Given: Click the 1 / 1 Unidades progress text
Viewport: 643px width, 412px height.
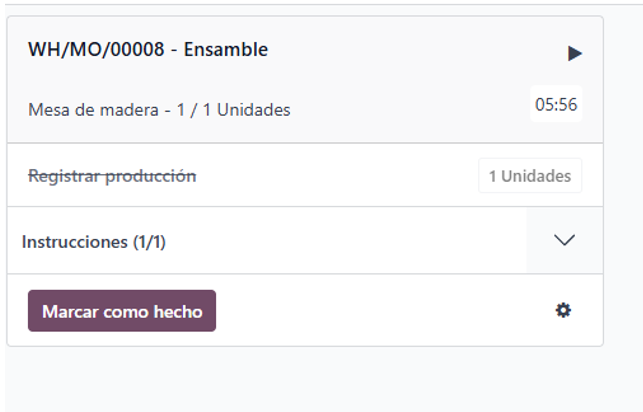Looking at the screenshot, I should [x=233, y=110].
